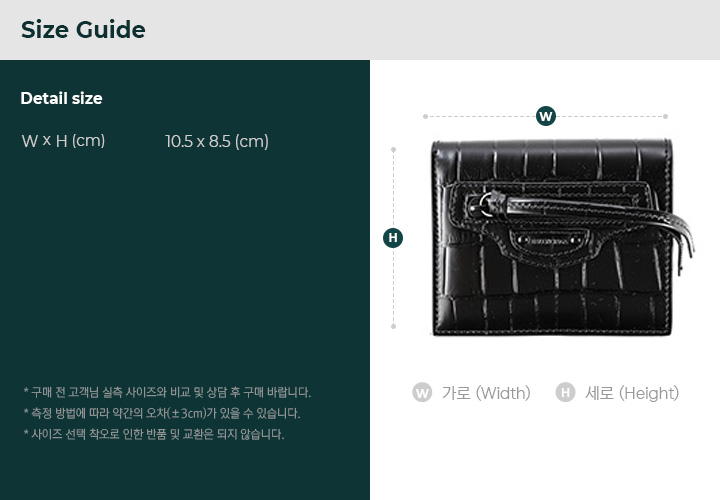Click the left dot of the width line
The width and height of the screenshot is (720, 500).
[425, 117]
